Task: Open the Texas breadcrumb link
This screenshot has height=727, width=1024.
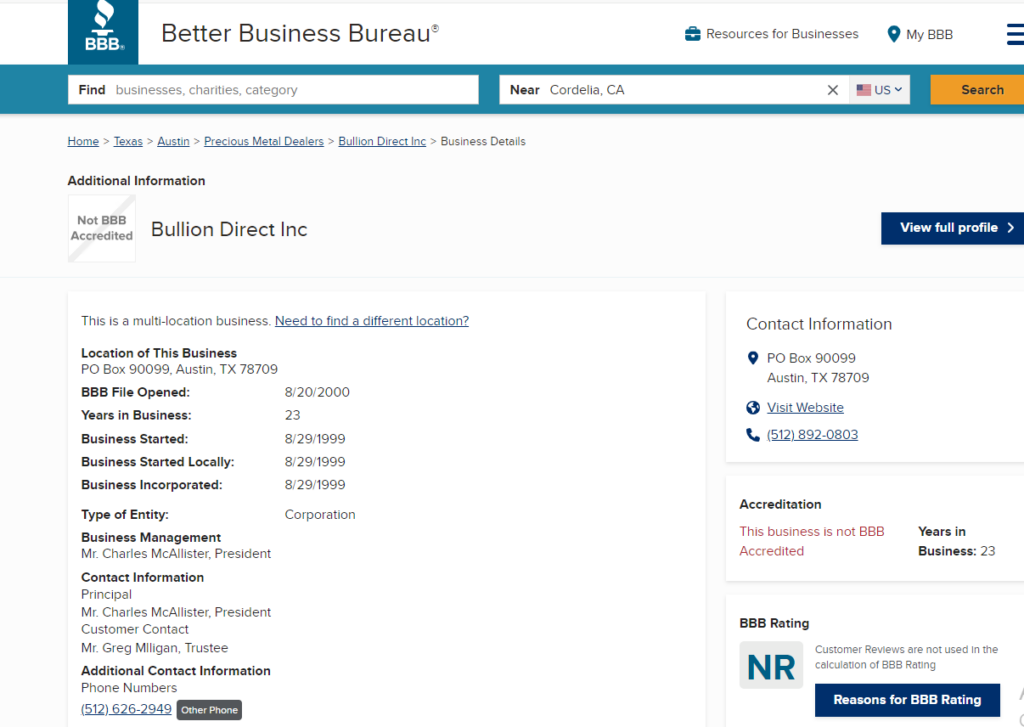Action: (128, 141)
